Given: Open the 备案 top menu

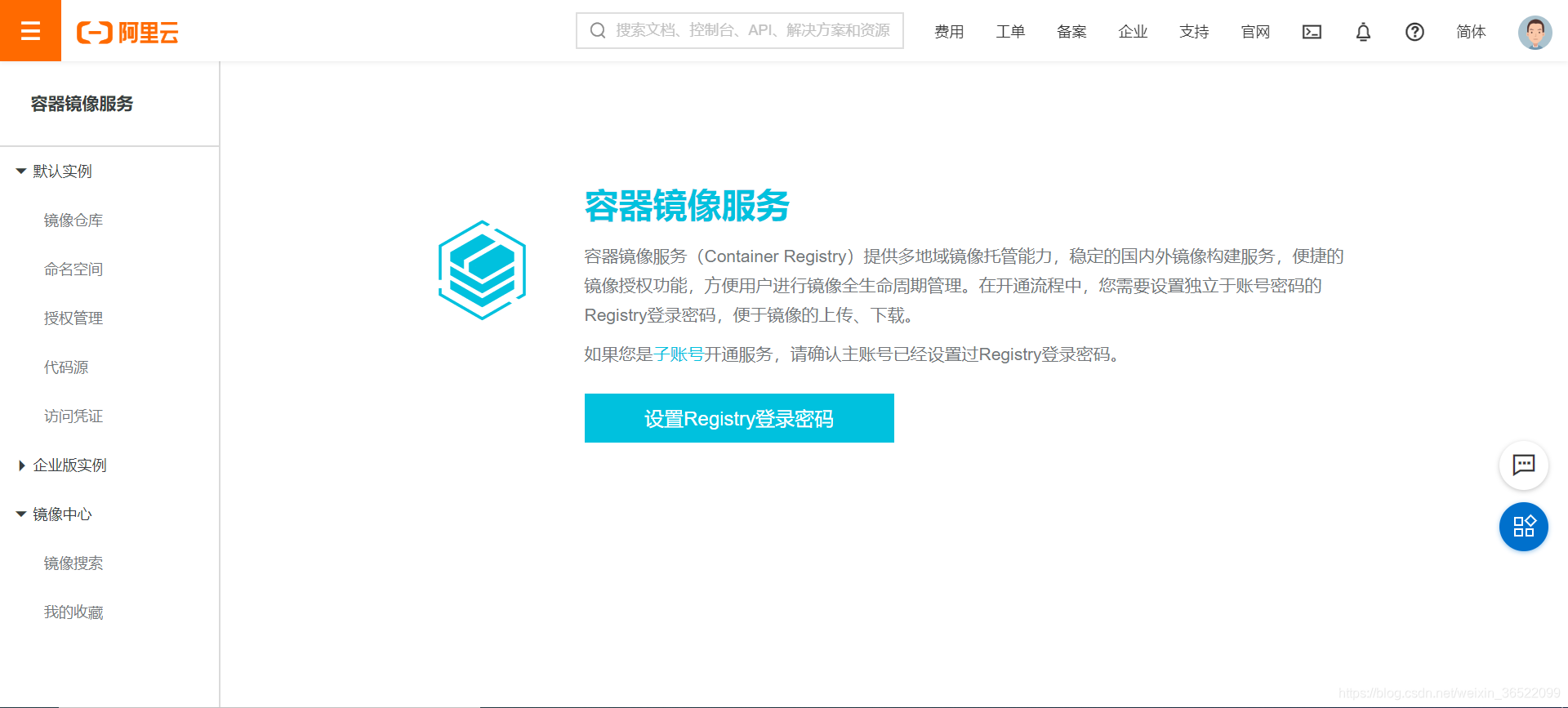Looking at the screenshot, I should click(1071, 32).
